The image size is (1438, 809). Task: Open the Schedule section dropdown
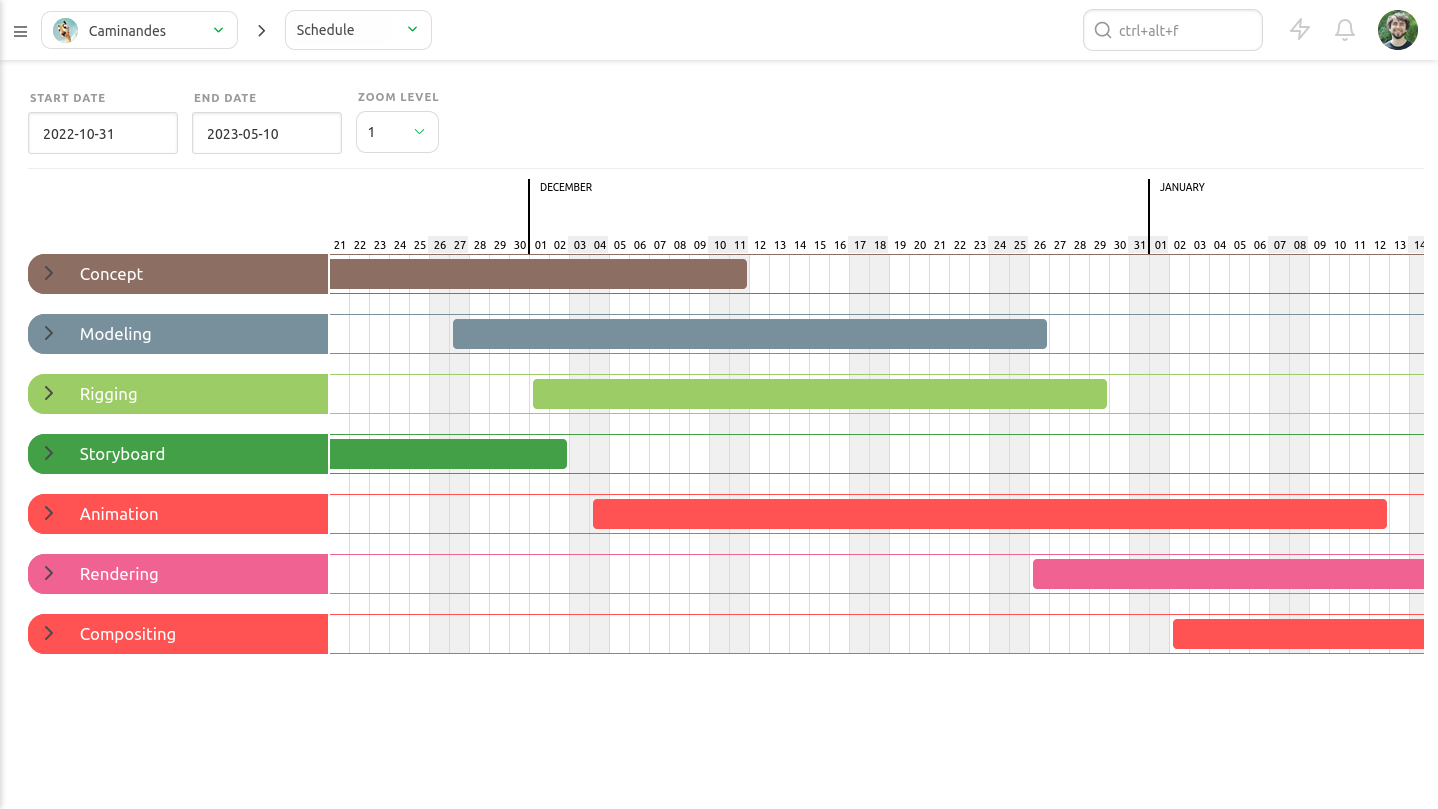tap(358, 30)
